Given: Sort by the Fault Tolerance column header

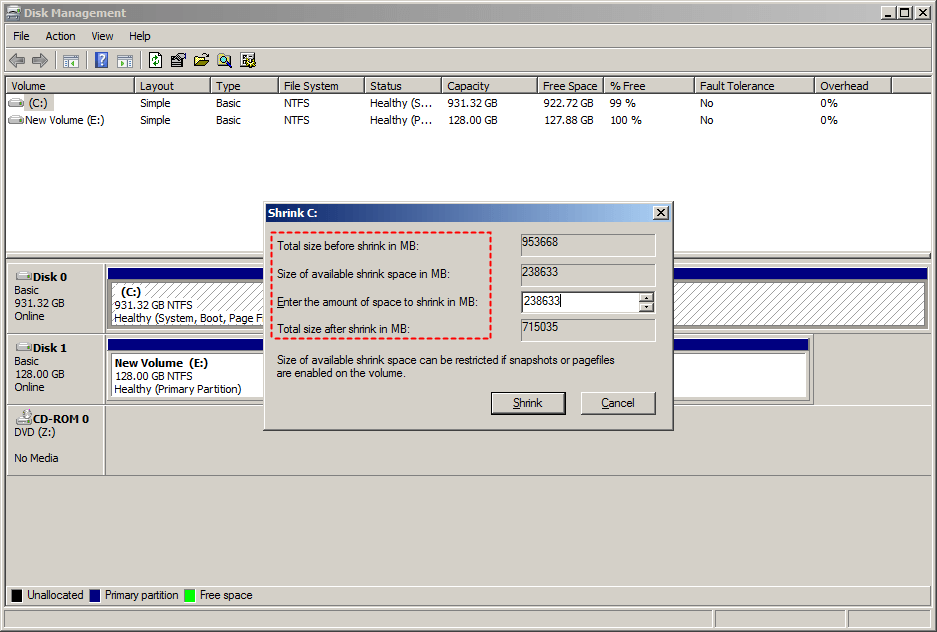Looking at the screenshot, I should point(754,86).
